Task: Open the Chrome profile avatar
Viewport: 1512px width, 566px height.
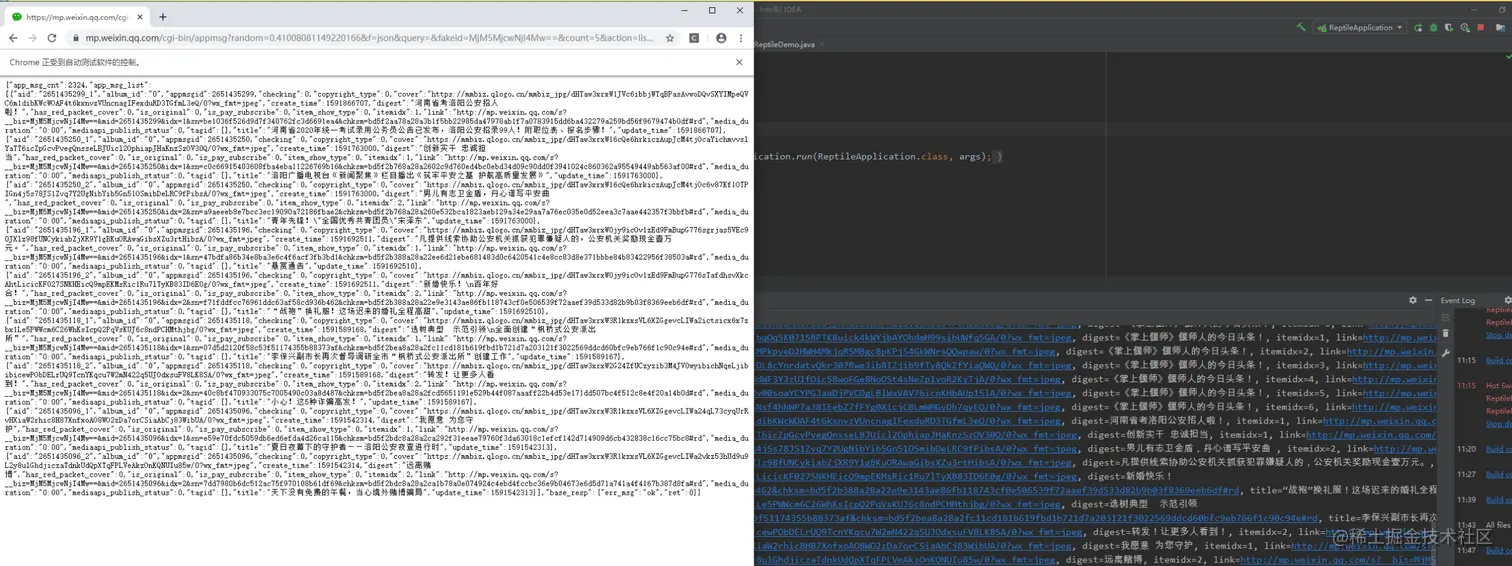Action: coord(721,38)
